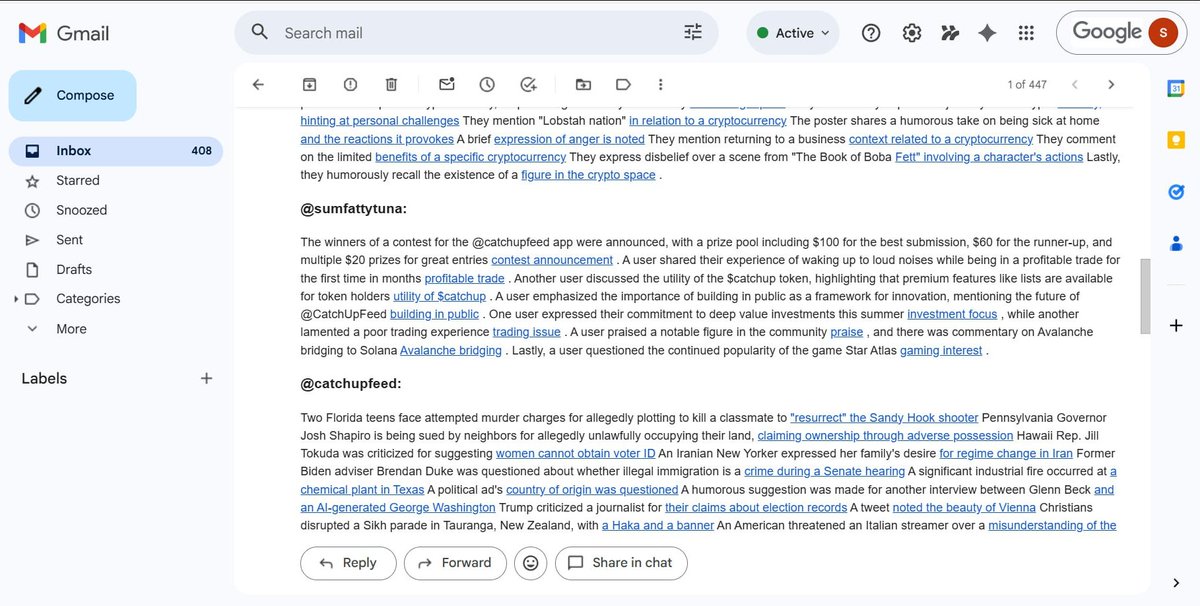Report spam icon
Screen dimensions: 1200x606
click(350, 84)
